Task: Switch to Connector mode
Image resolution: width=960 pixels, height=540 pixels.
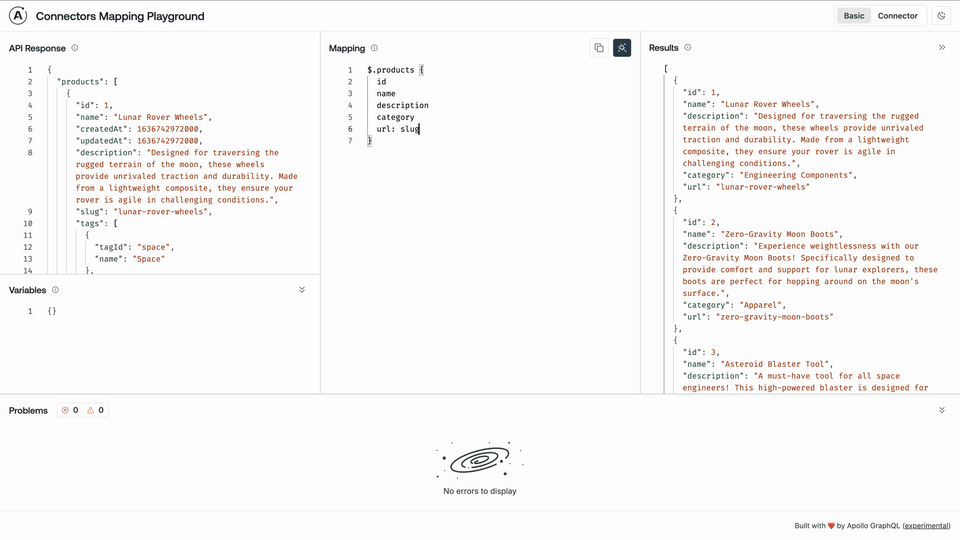Action: click(x=897, y=16)
